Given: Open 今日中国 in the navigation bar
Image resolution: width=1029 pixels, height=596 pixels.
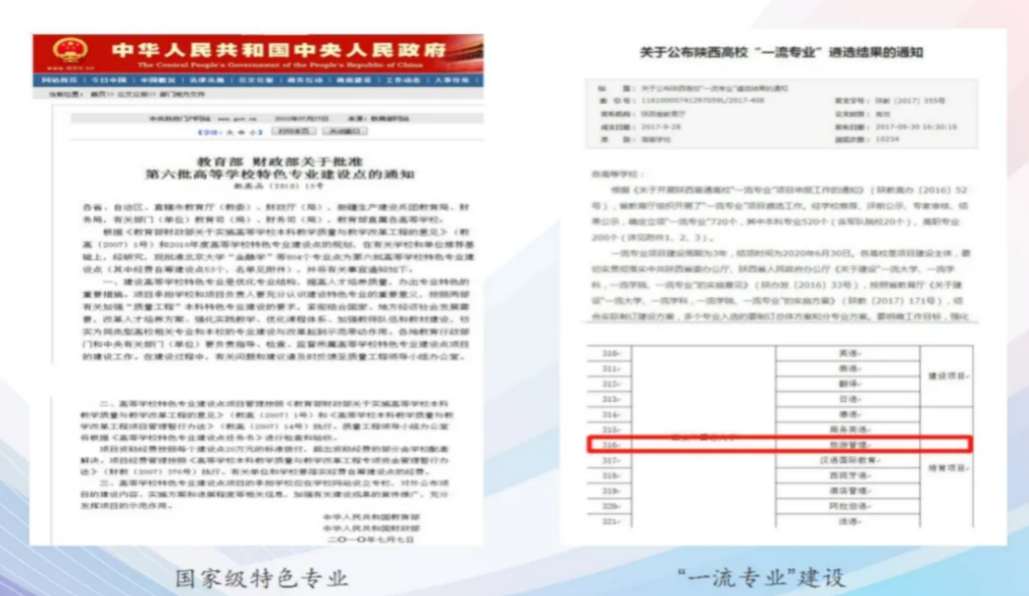Looking at the screenshot, I should 109,81.
